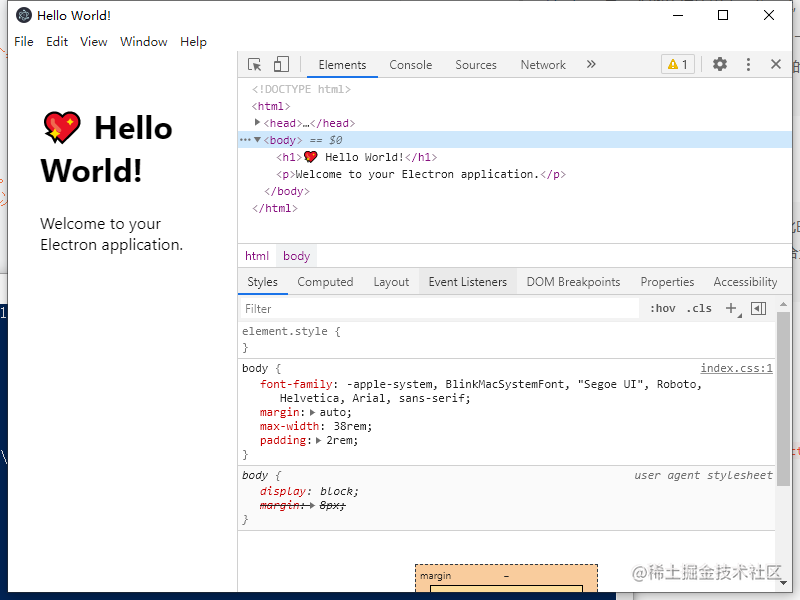800x600 pixels.
Task: Select the closing </html> tag line
Action: (x=274, y=208)
